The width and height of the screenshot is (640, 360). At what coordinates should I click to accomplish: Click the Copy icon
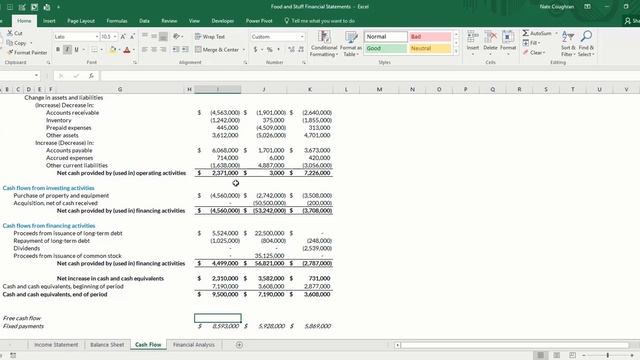click(x=10, y=43)
